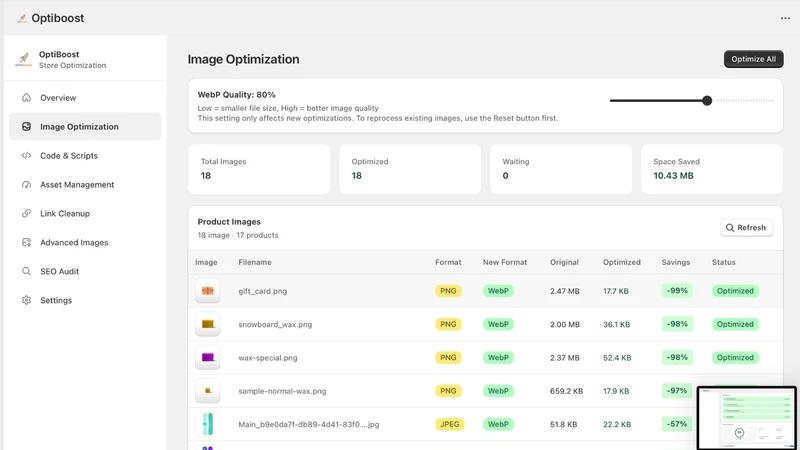Click the Optimize All button

pyautogui.click(x=754, y=59)
